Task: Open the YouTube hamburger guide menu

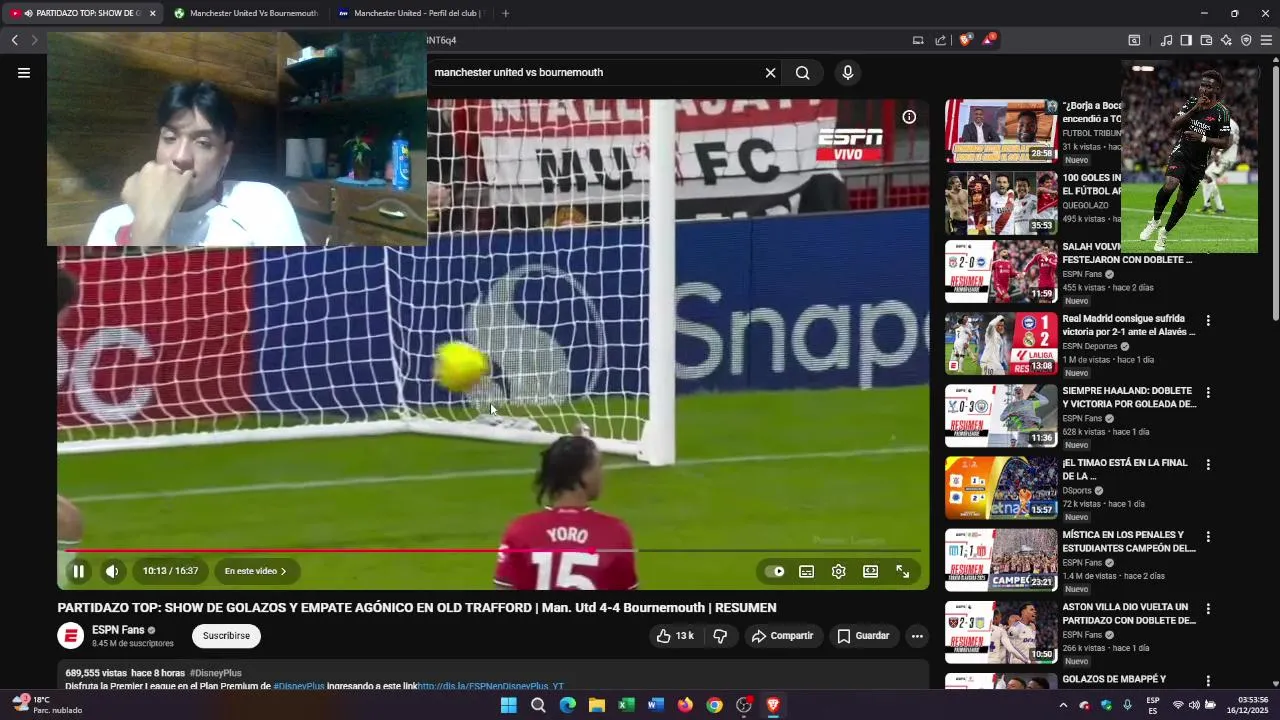Action: pyautogui.click(x=24, y=72)
